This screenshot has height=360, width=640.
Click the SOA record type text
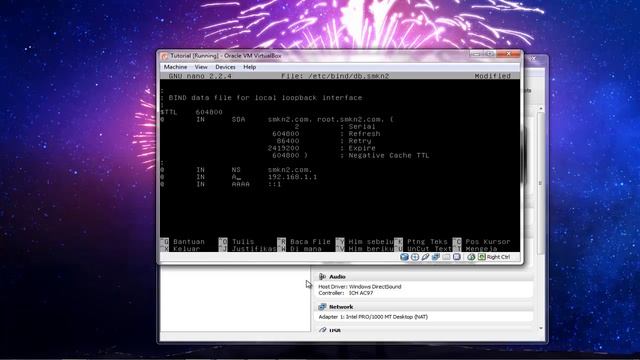tap(238, 120)
